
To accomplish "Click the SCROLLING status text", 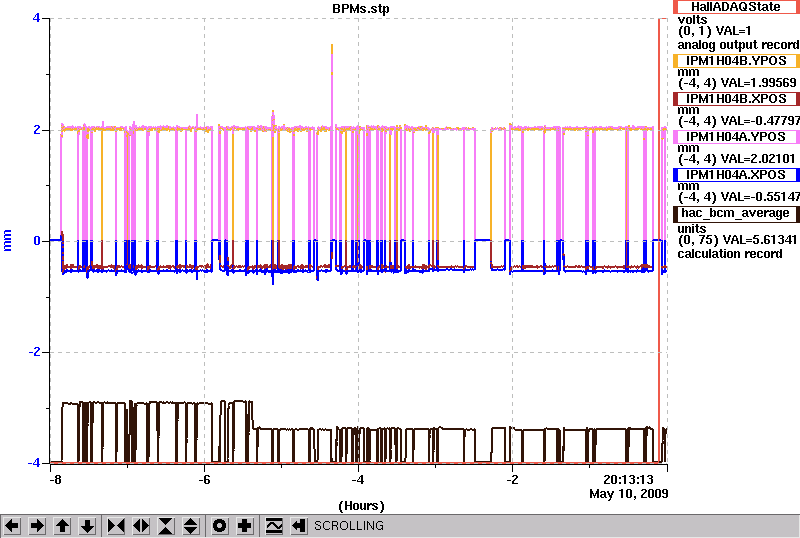I will [348, 526].
